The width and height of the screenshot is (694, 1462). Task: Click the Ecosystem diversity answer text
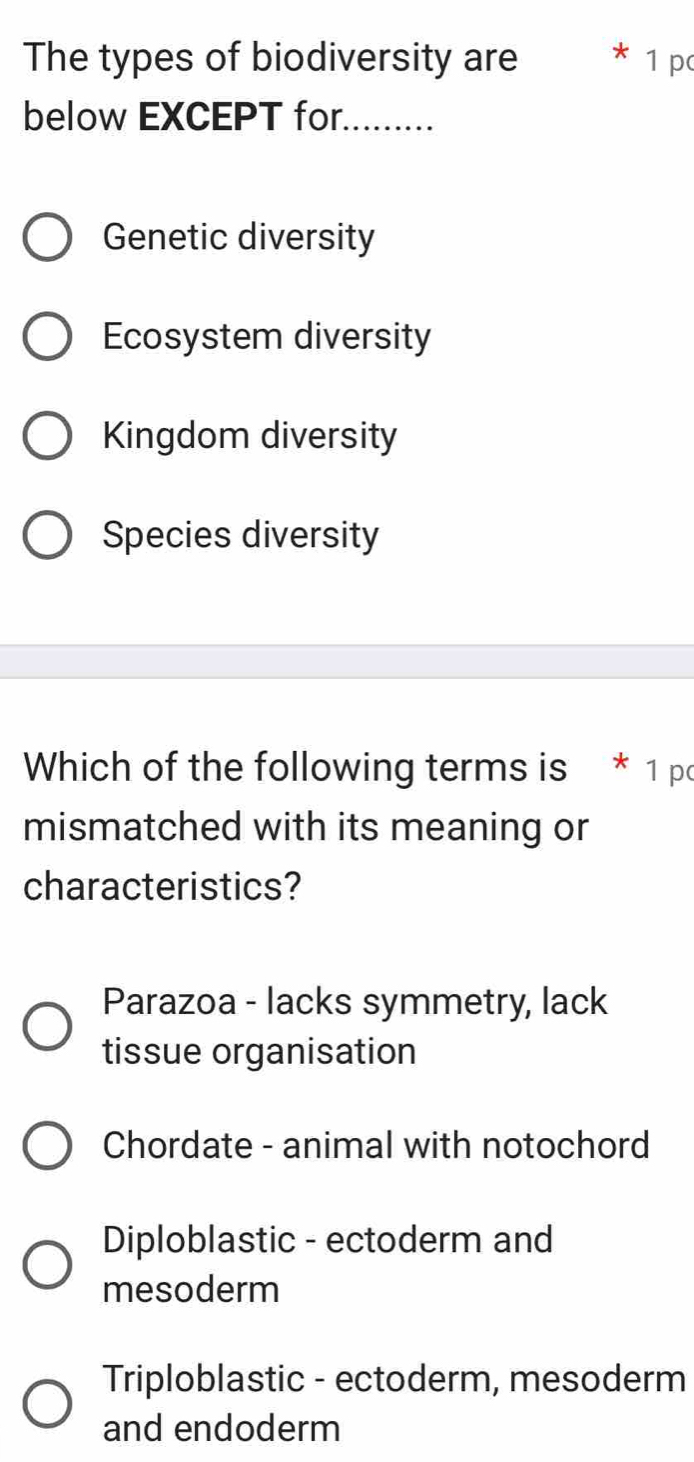click(x=265, y=336)
